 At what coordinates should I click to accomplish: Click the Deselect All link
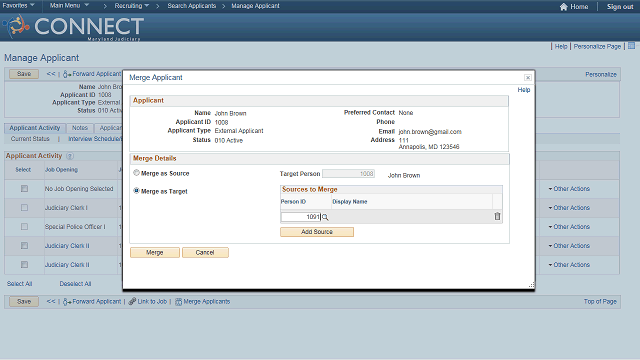[x=75, y=284]
